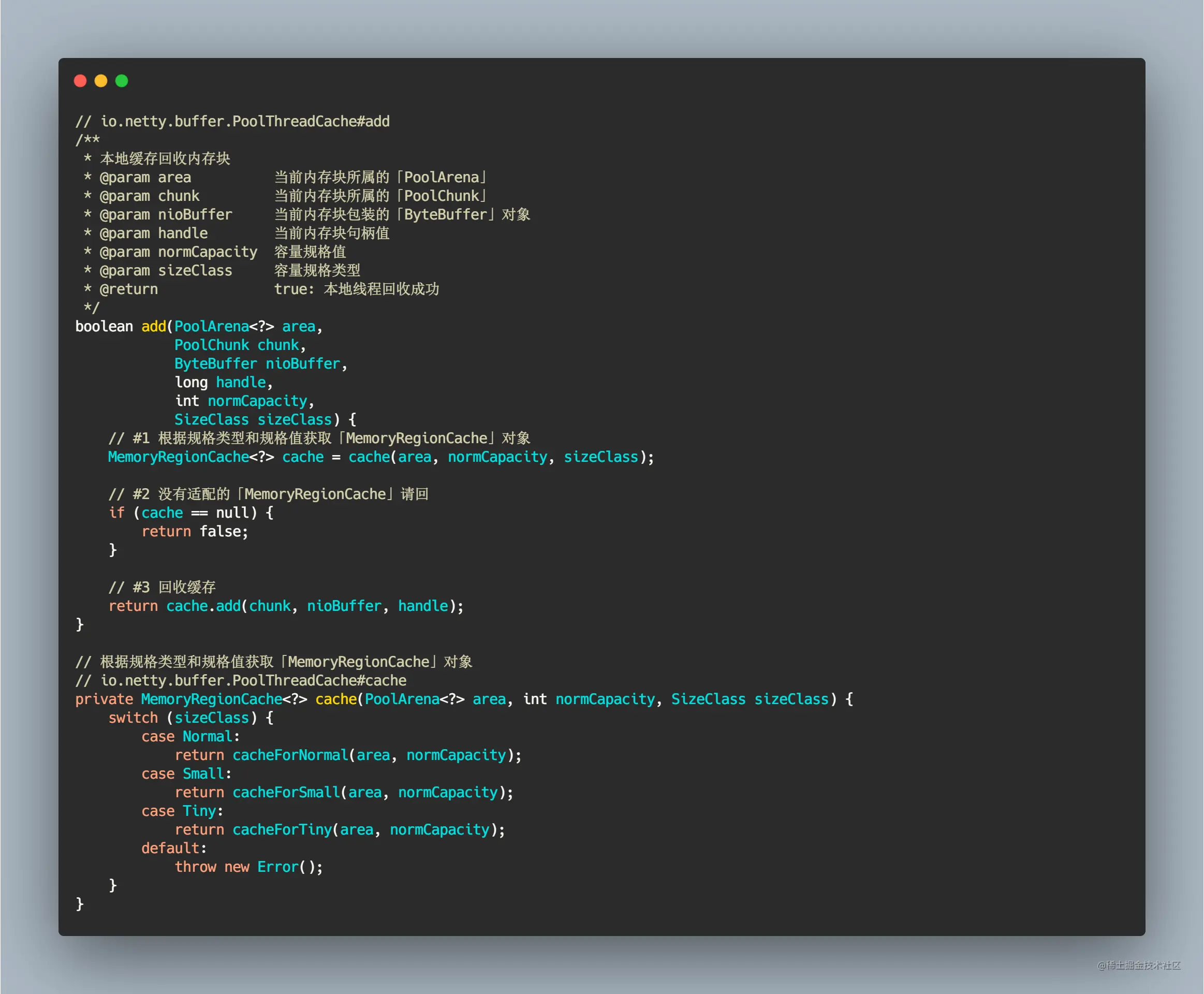
Task: Select the "@param handle" tag
Action: pyautogui.click(x=154, y=233)
